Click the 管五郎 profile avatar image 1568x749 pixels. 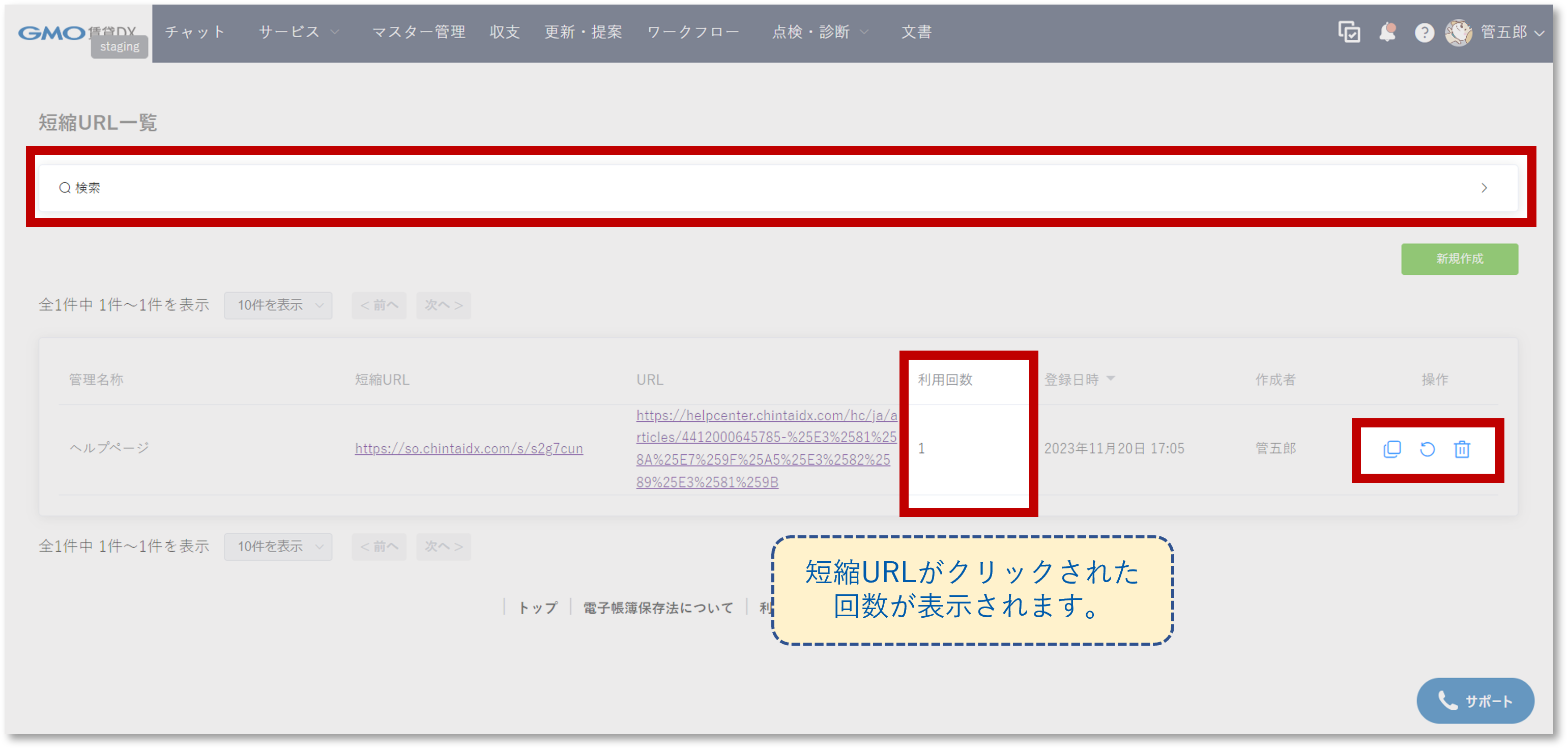coord(1459,32)
